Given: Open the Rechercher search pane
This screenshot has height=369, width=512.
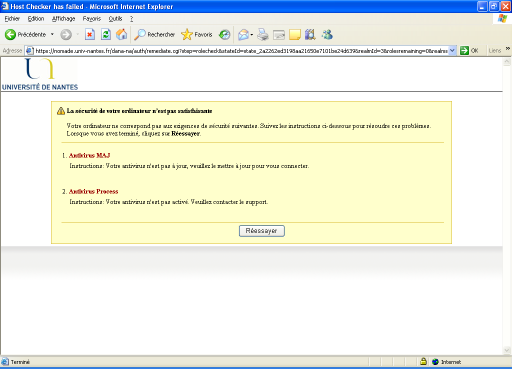Looking at the screenshot, I should coord(154,34).
